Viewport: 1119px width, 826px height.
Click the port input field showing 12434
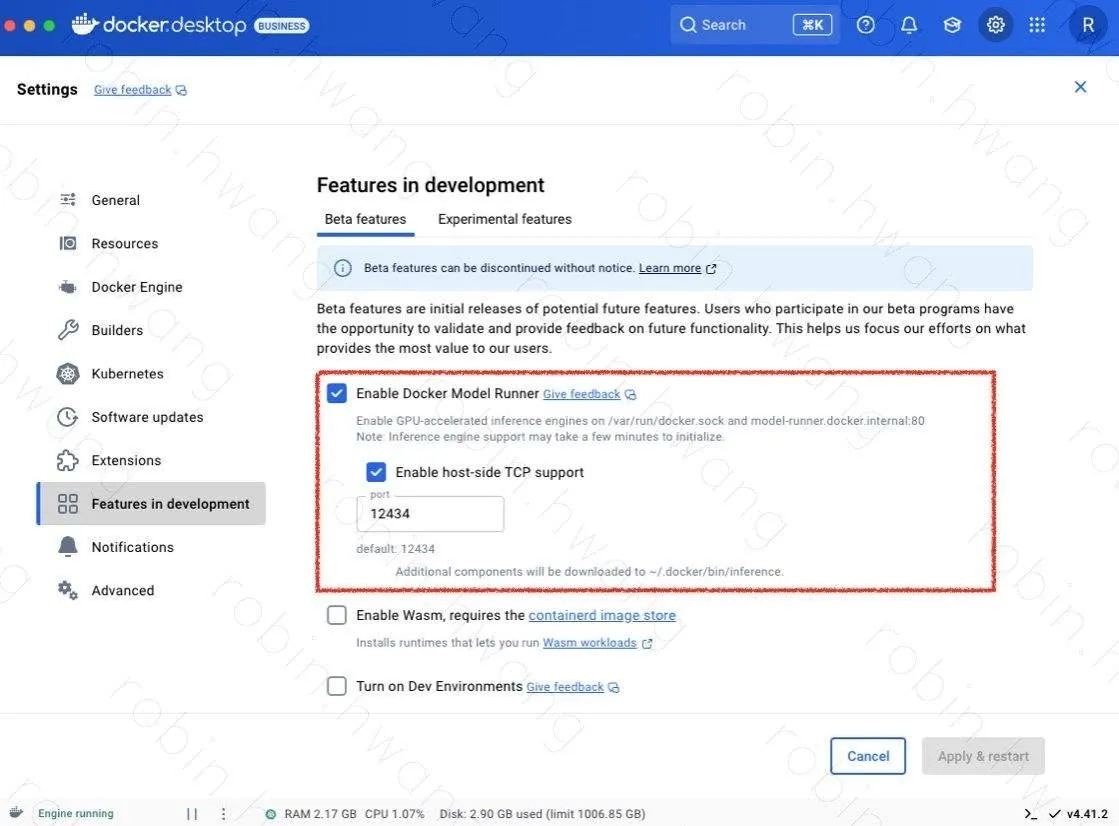pos(430,513)
